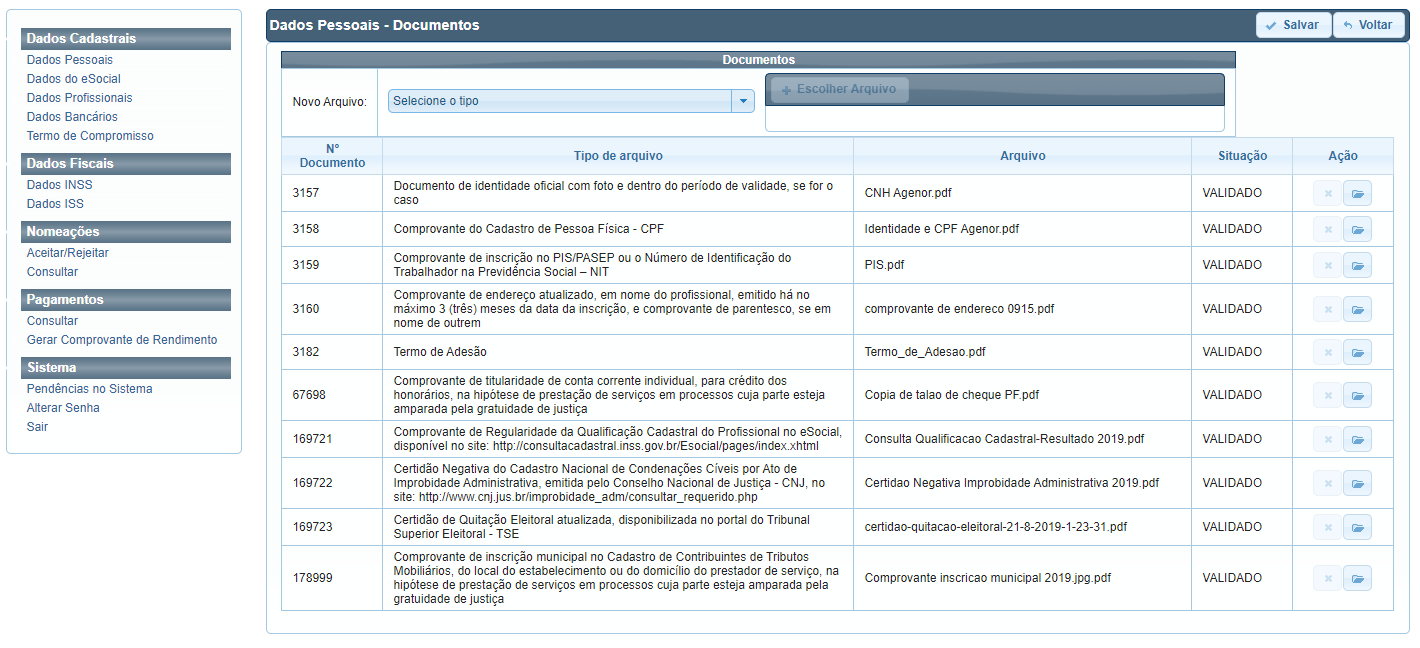
Task: Click the Salvar button
Action: pos(1294,25)
